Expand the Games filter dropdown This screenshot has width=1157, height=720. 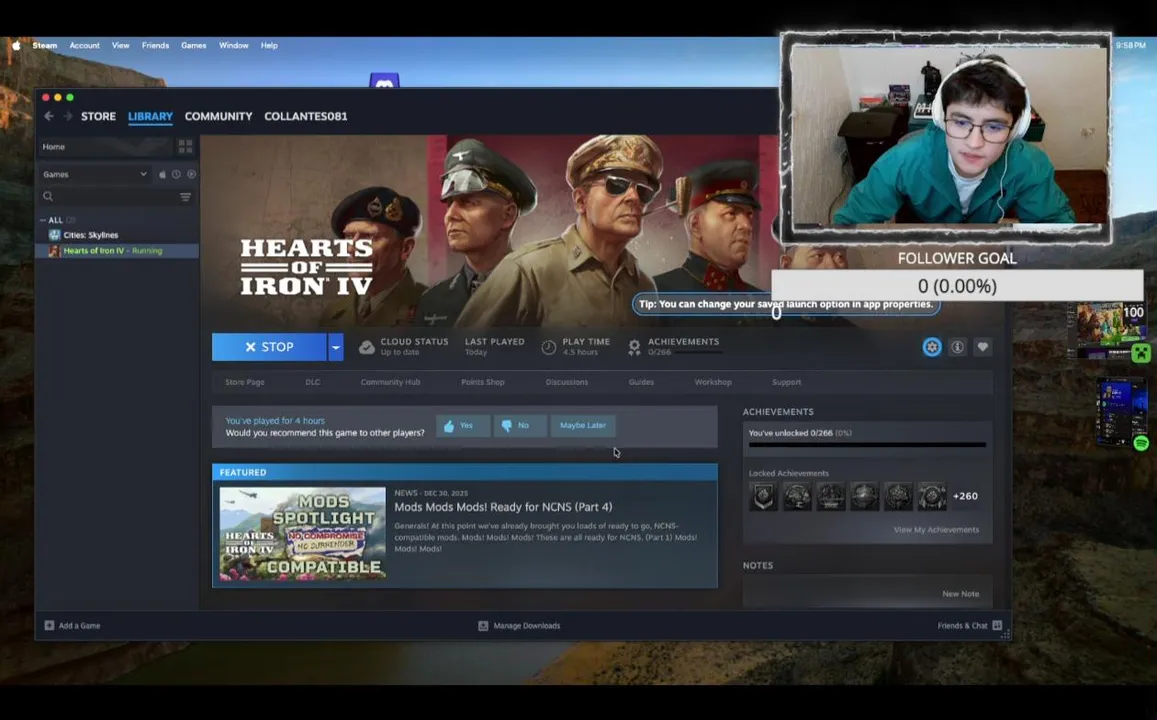94,174
